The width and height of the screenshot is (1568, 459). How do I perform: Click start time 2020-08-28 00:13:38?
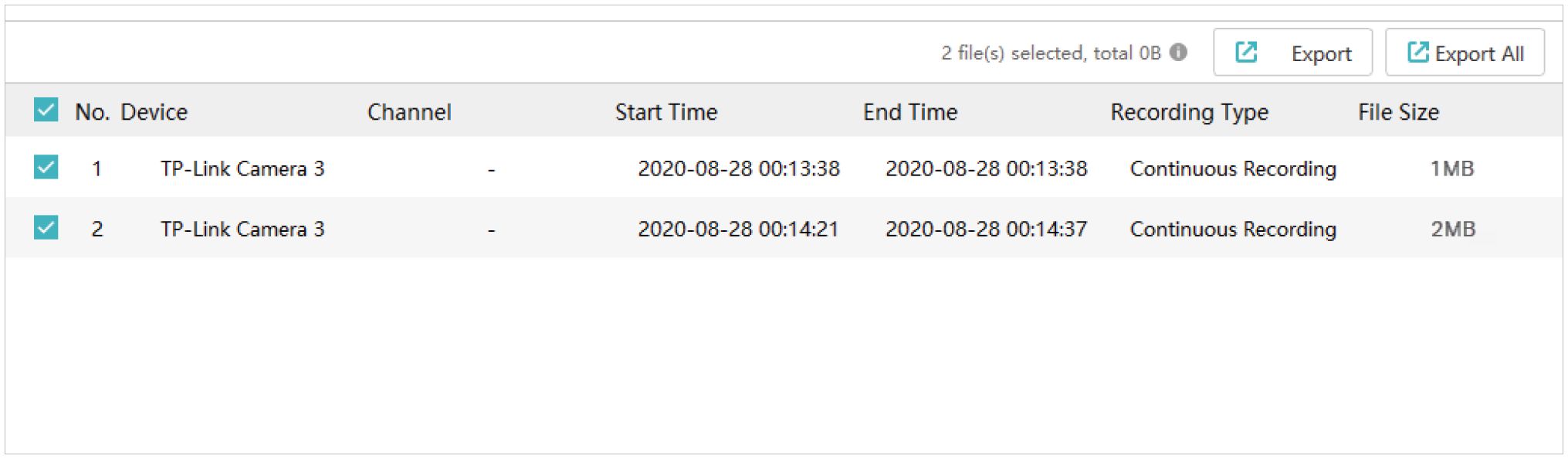coord(738,168)
